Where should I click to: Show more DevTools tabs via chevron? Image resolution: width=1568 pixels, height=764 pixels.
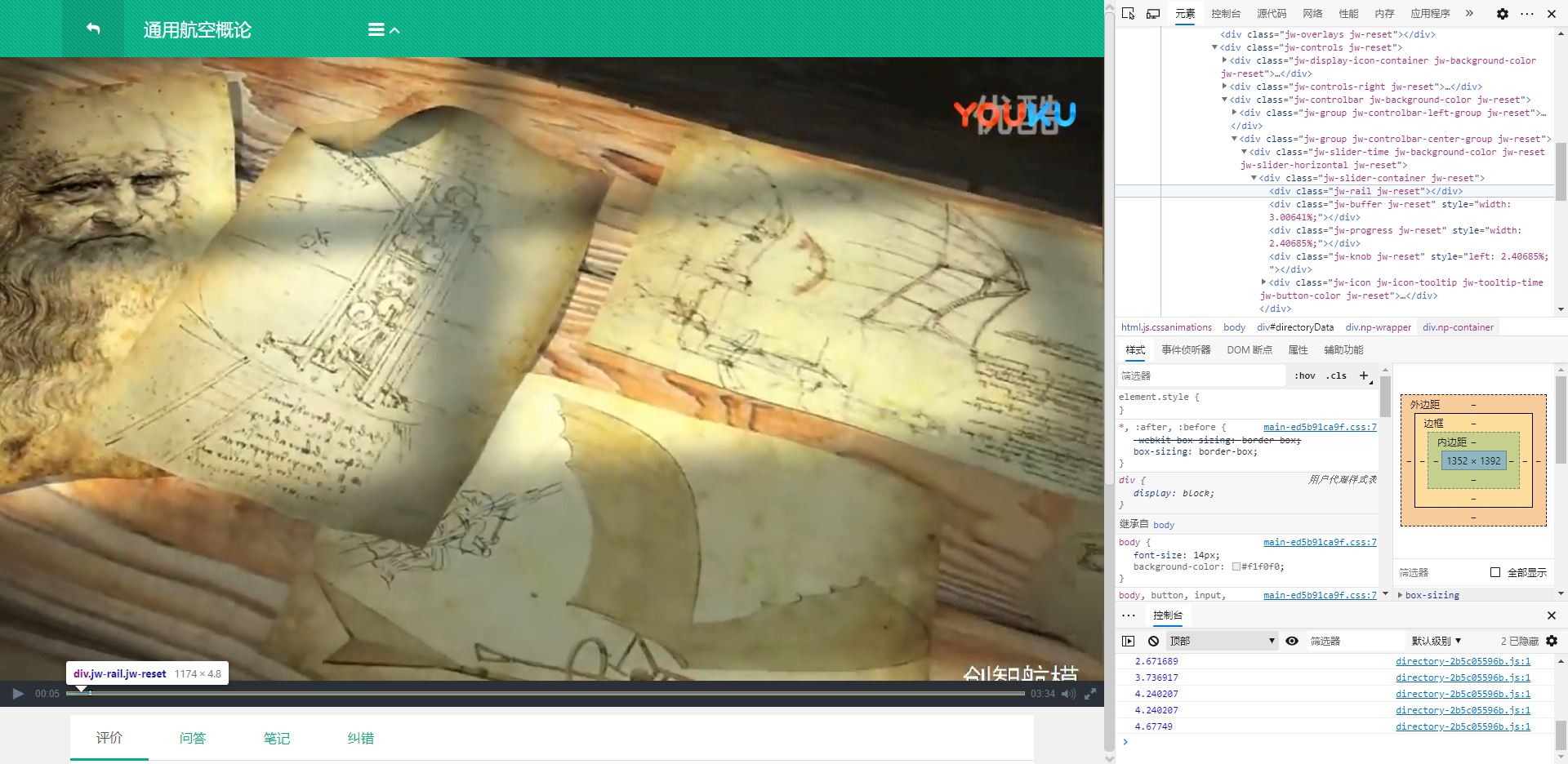click(x=1469, y=13)
